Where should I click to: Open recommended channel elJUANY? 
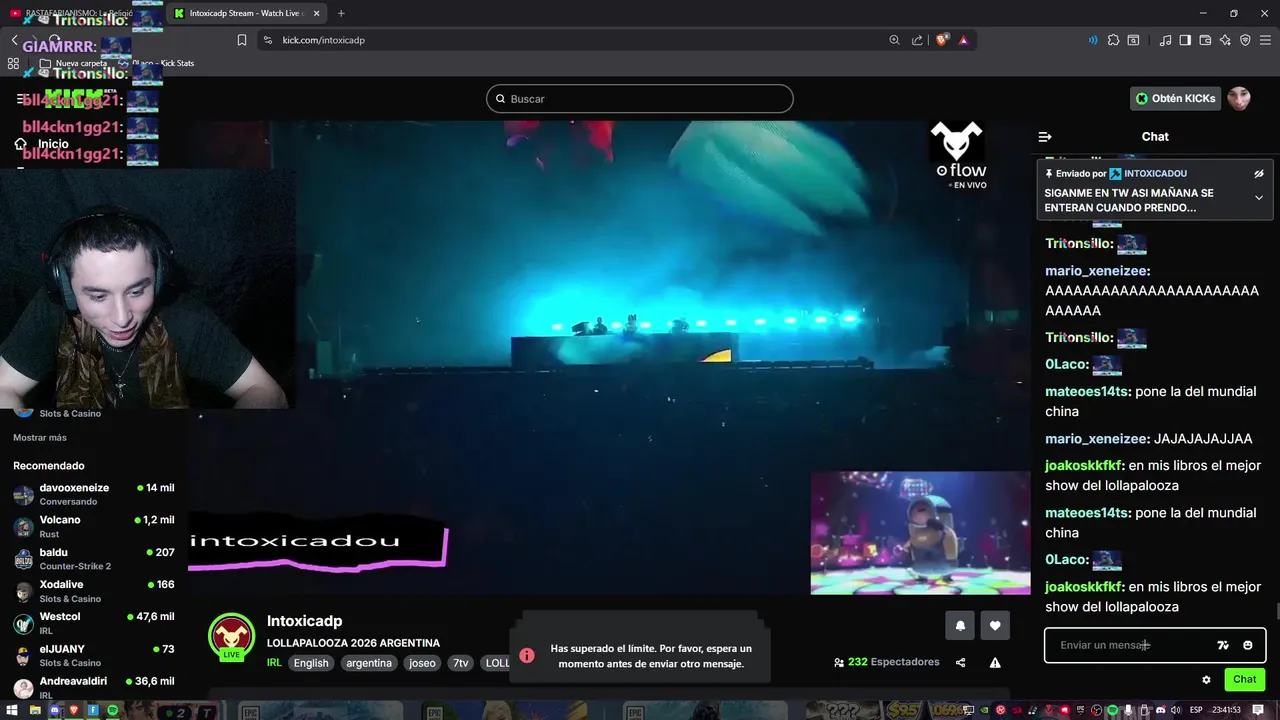click(x=94, y=655)
